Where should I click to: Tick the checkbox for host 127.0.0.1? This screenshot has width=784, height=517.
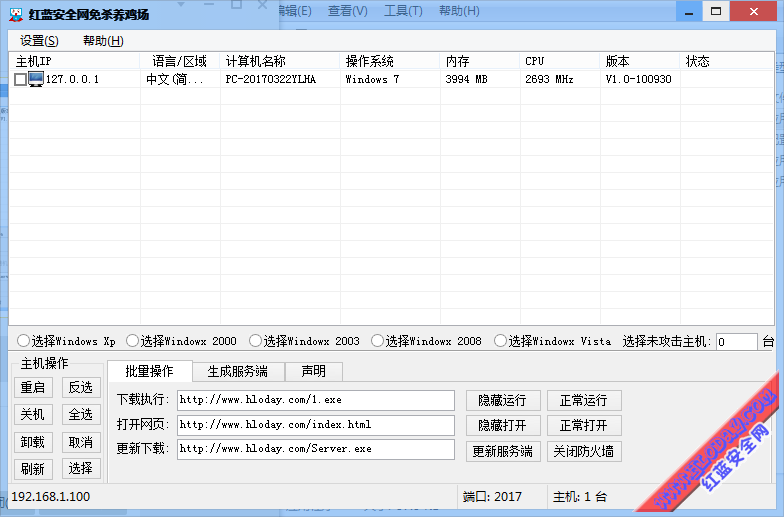[20, 80]
